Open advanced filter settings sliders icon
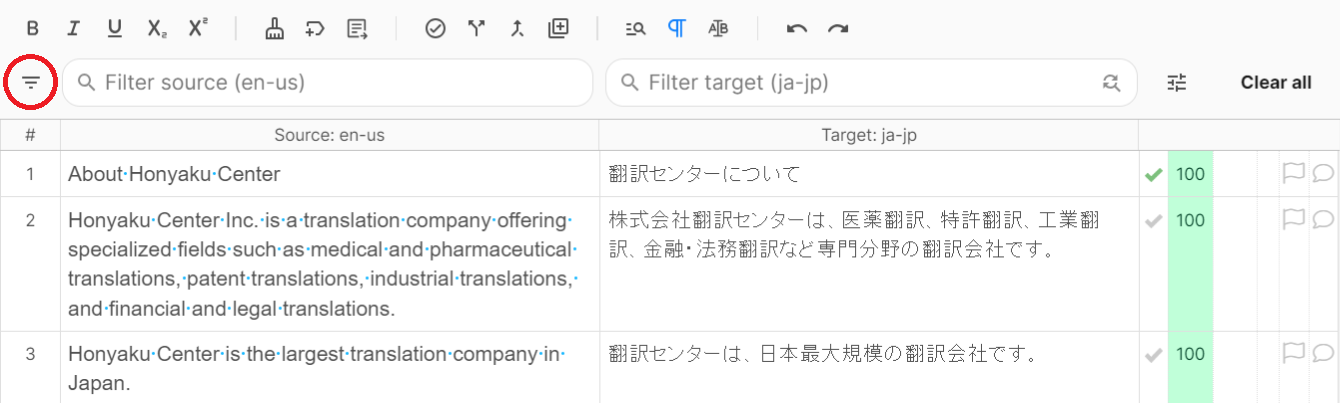Viewport: 1340px width, 403px height. click(1176, 83)
